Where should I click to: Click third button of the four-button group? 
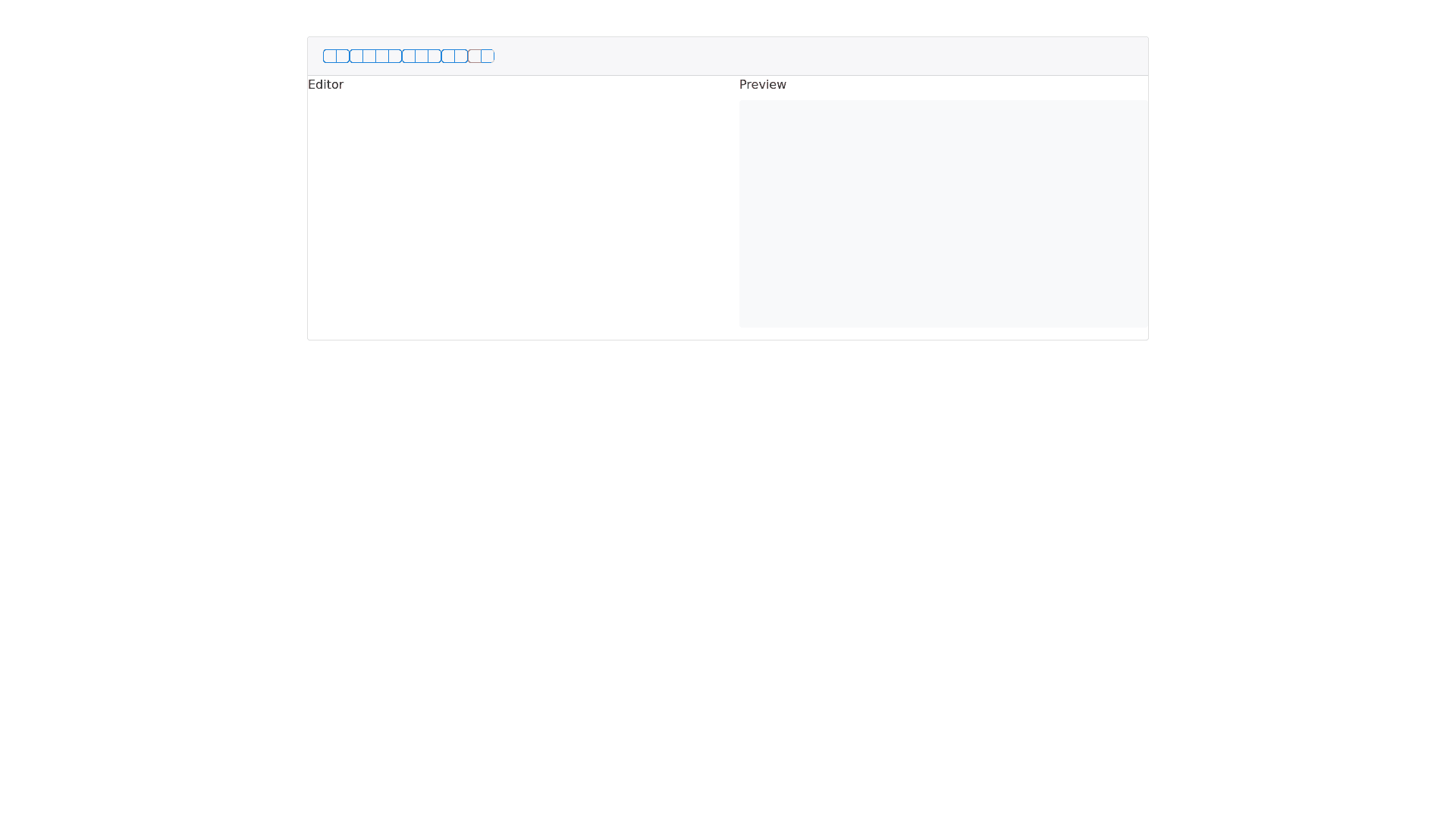[382, 56]
